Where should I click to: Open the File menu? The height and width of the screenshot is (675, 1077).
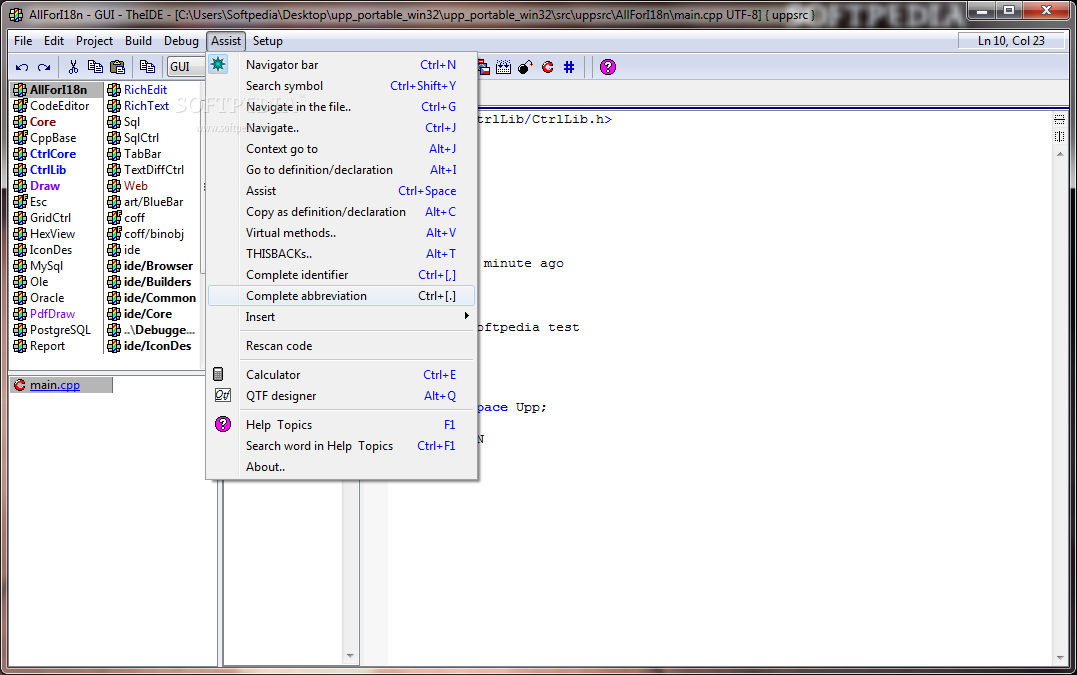(x=23, y=41)
